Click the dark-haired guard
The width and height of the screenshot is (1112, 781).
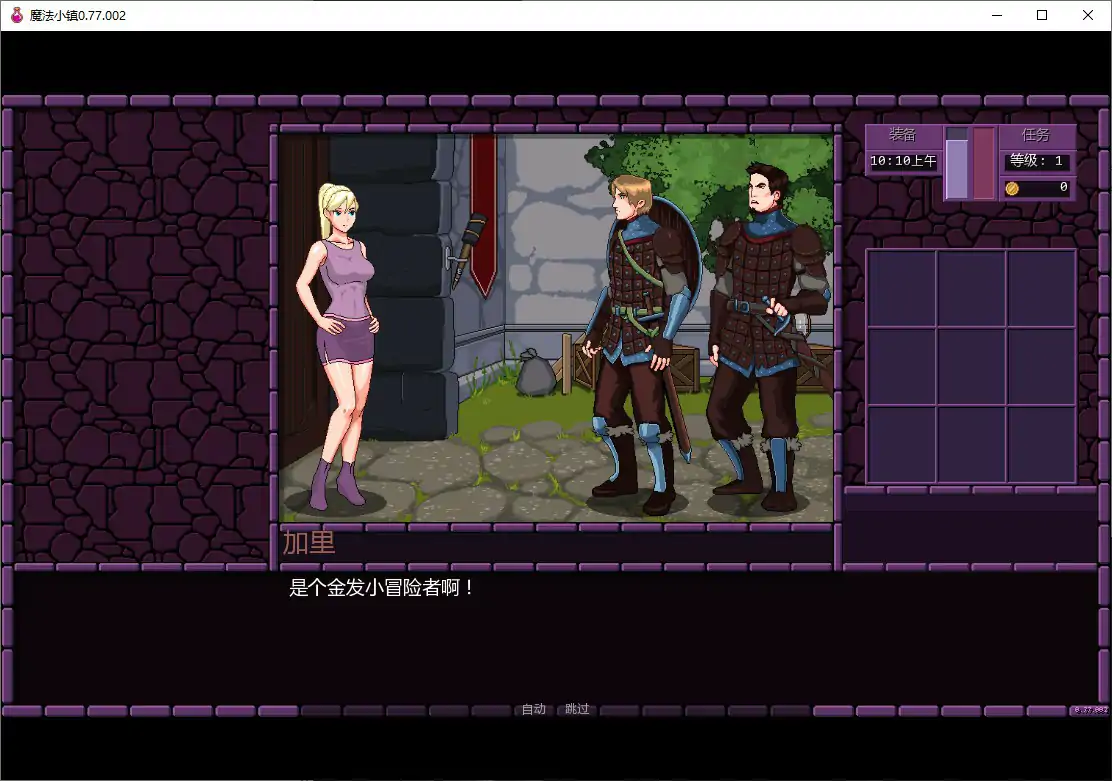769,337
